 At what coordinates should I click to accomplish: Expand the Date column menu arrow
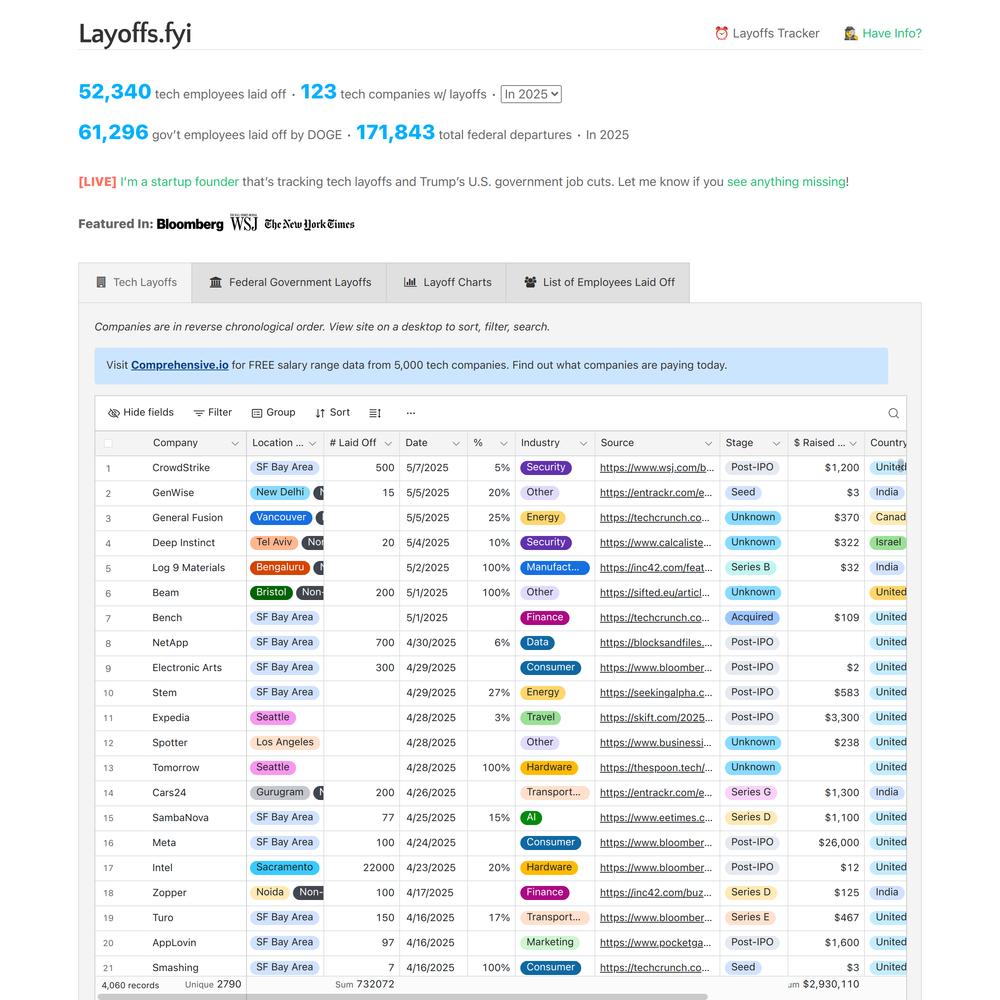tap(456, 443)
